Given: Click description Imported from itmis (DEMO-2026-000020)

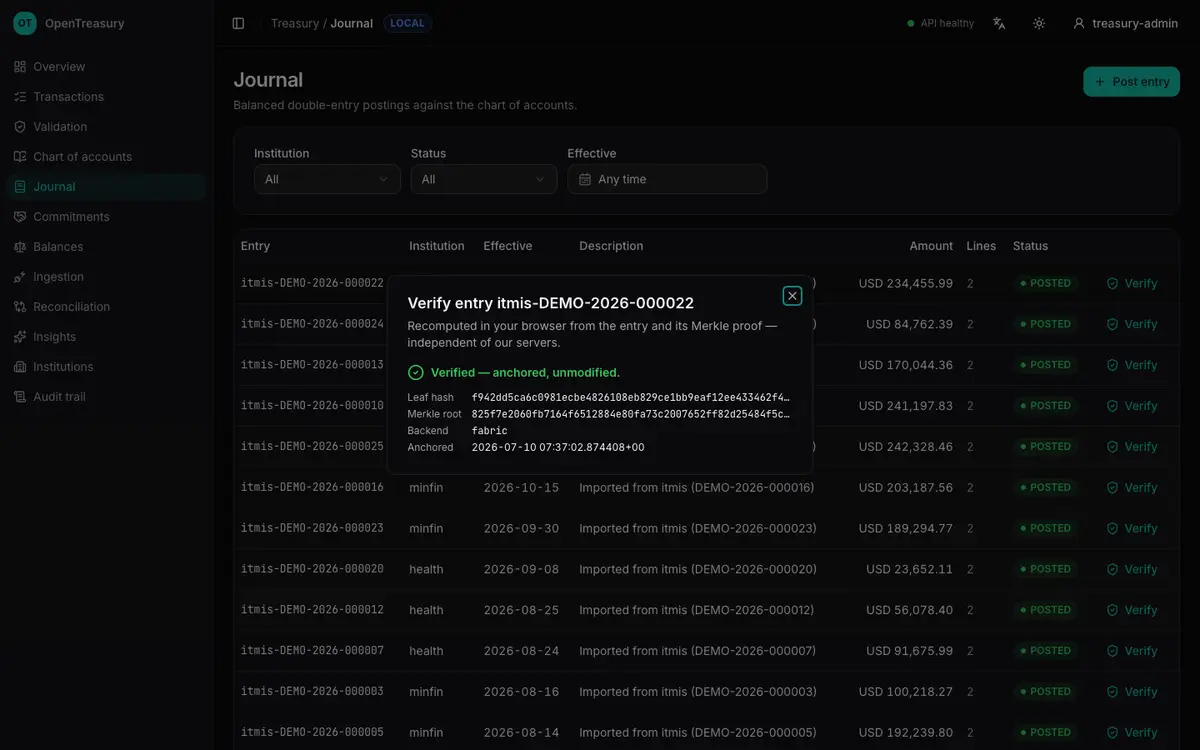Looking at the screenshot, I should click(698, 569).
